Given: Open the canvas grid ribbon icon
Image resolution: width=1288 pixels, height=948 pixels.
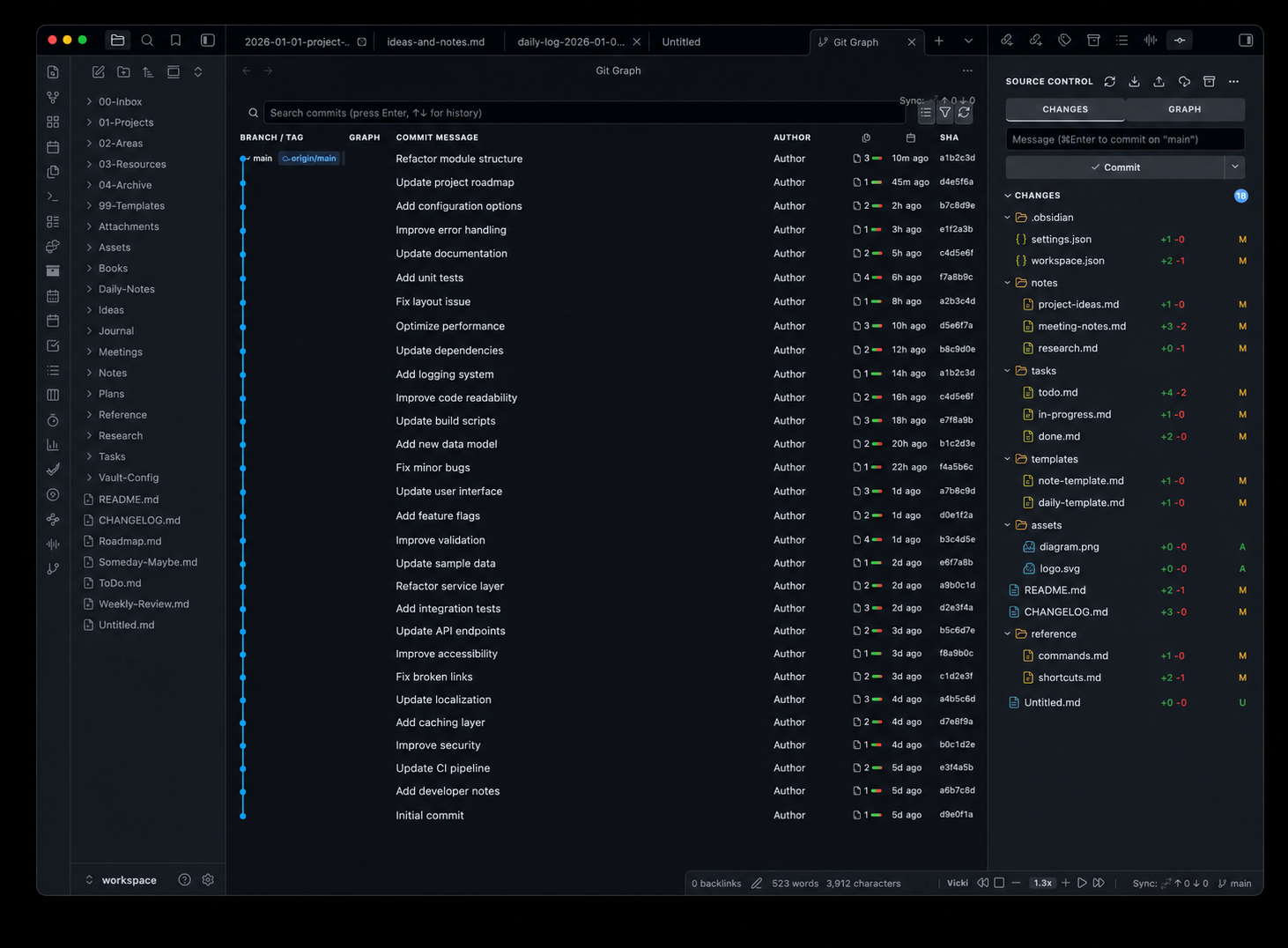Looking at the screenshot, I should point(53,122).
